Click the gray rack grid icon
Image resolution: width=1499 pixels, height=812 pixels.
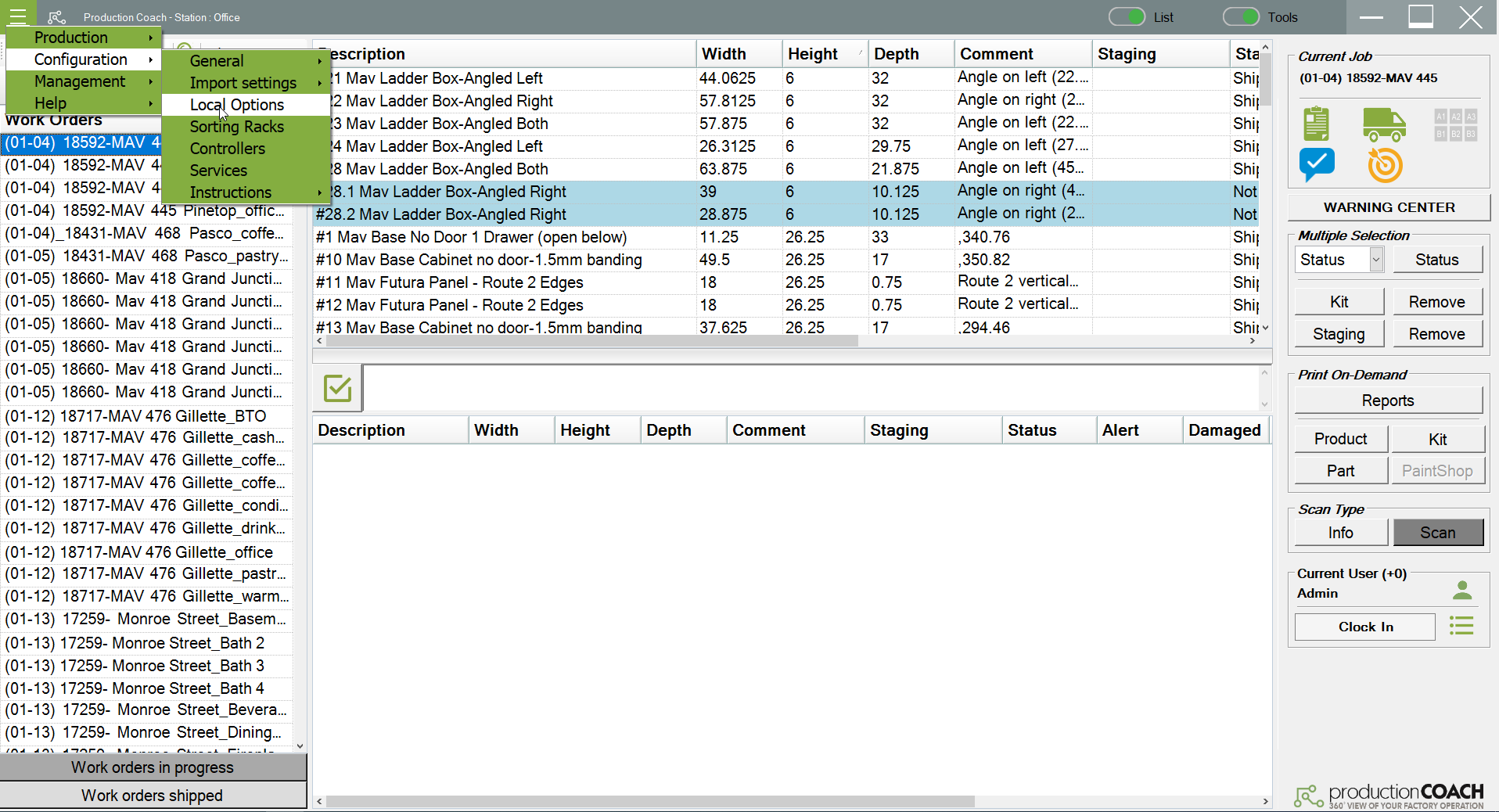[x=1455, y=124]
